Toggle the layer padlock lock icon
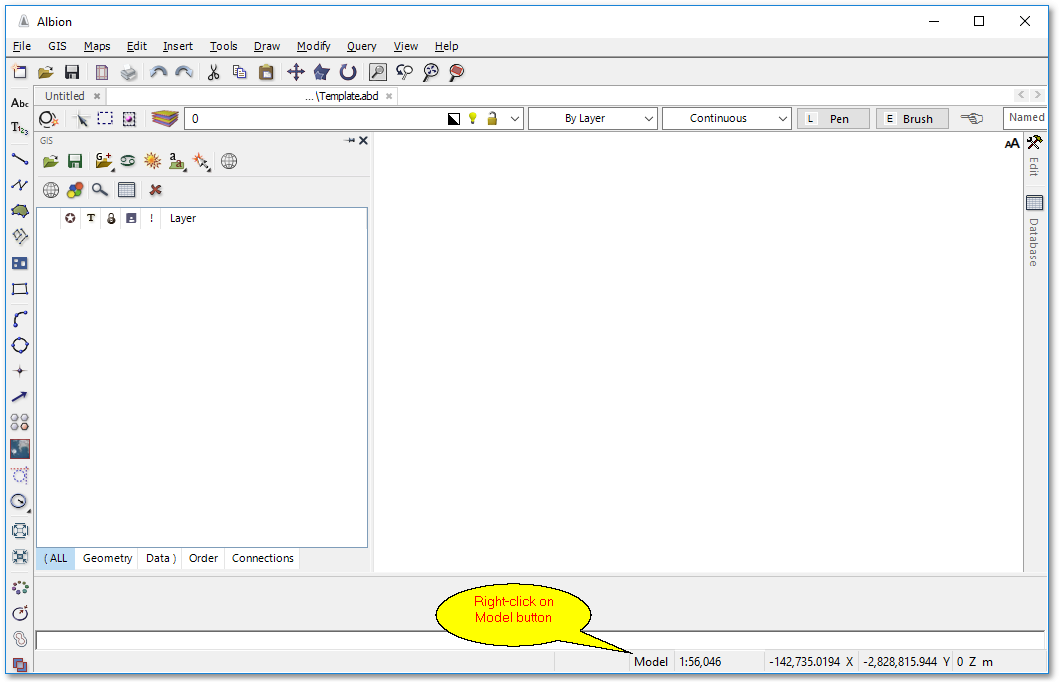The height and width of the screenshot is (685, 1060). point(492,118)
